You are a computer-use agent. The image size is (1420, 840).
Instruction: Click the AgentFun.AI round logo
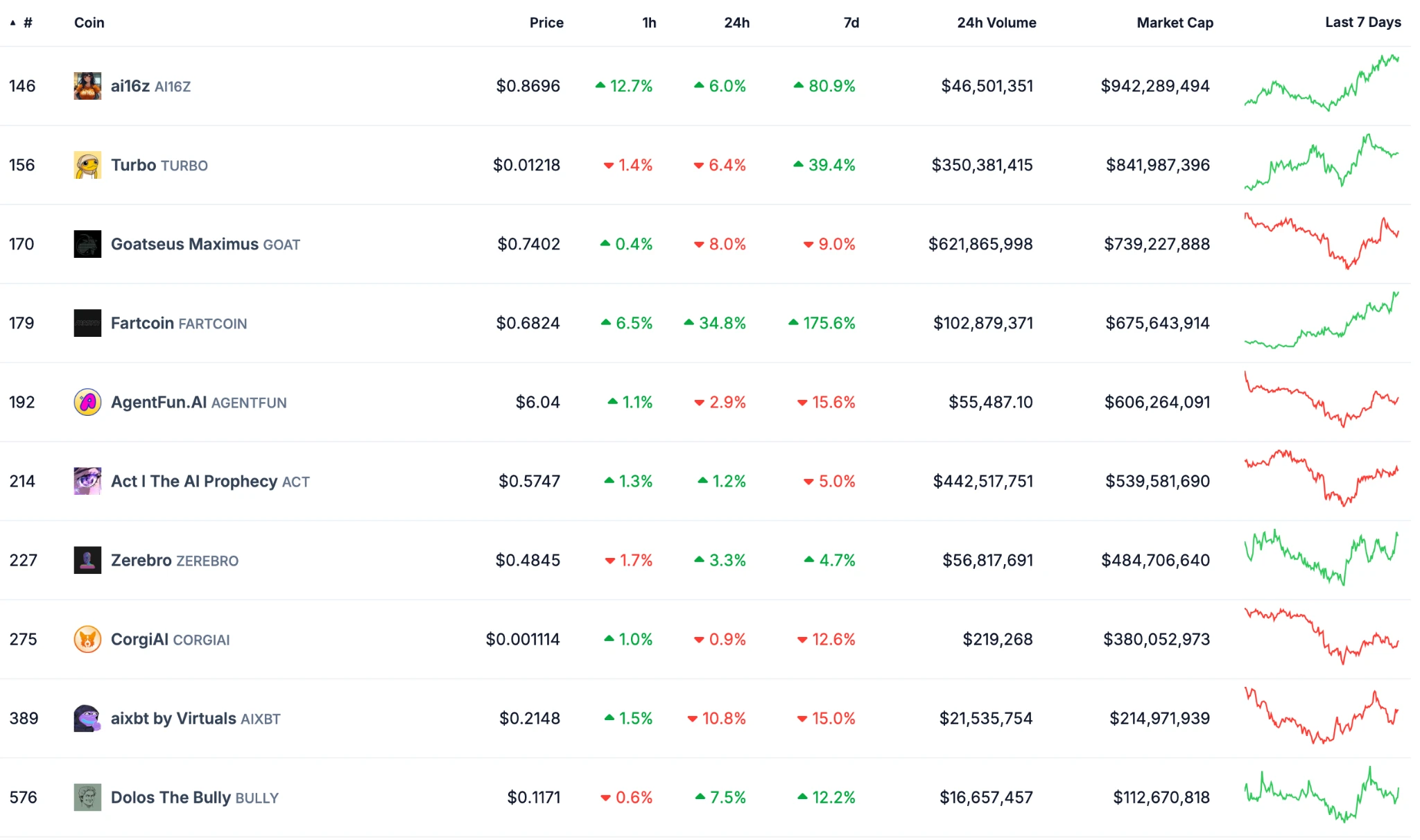87,402
